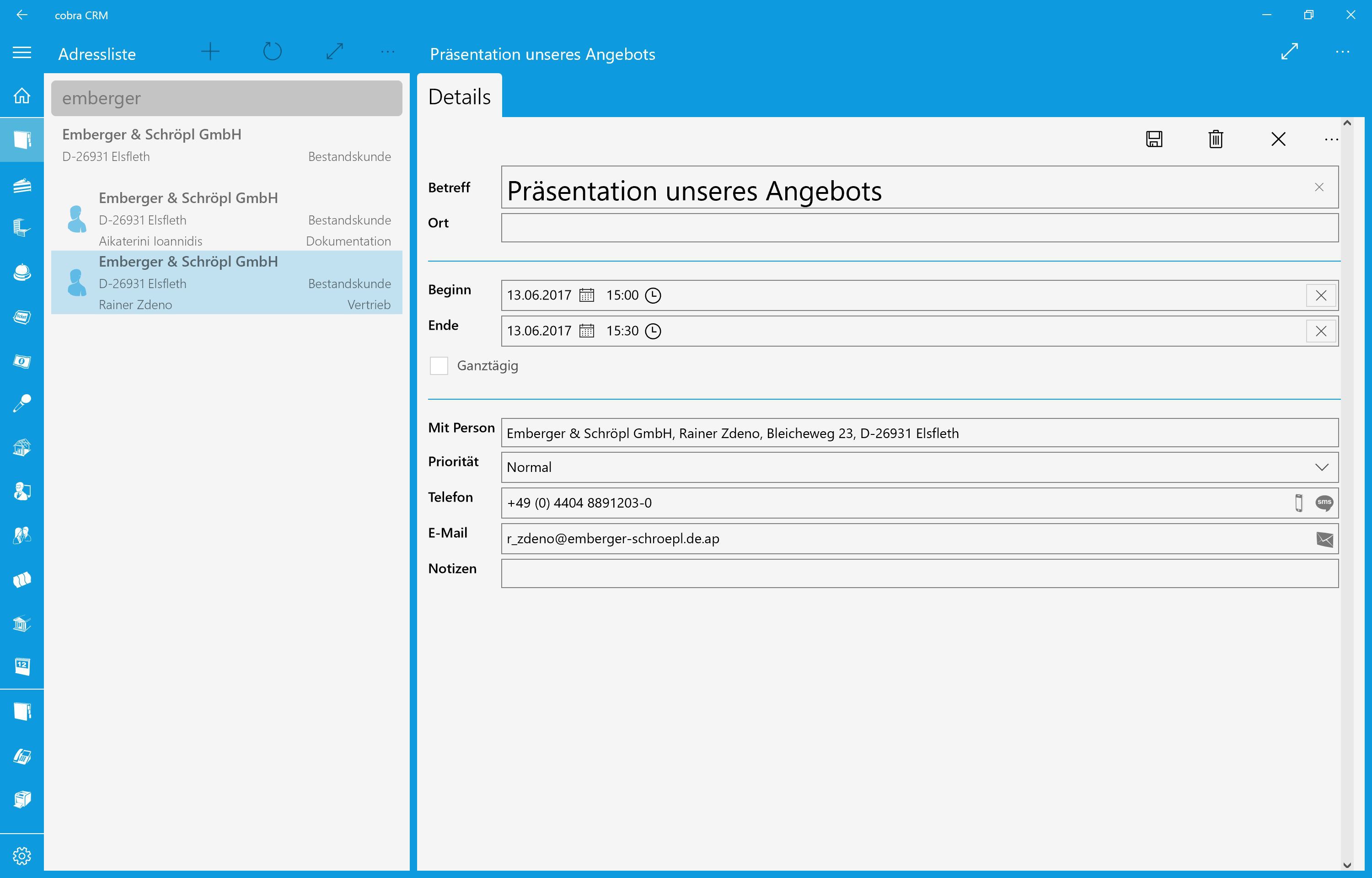Click the Notizen input field

[919, 573]
